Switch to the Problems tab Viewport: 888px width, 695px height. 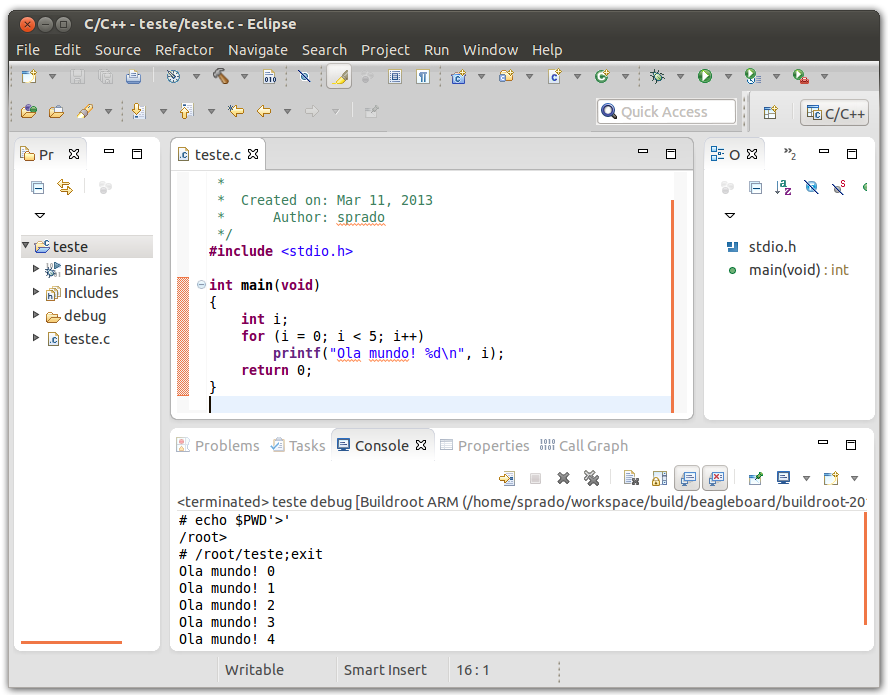click(218, 446)
